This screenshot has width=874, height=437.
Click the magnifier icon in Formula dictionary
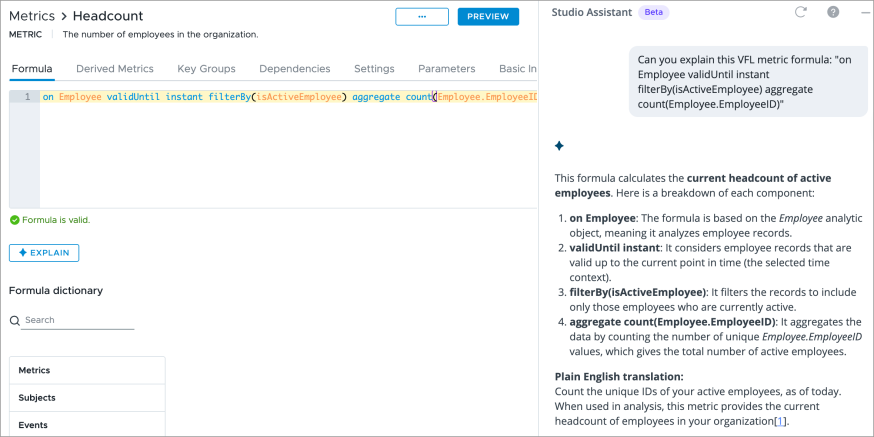pos(15,321)
